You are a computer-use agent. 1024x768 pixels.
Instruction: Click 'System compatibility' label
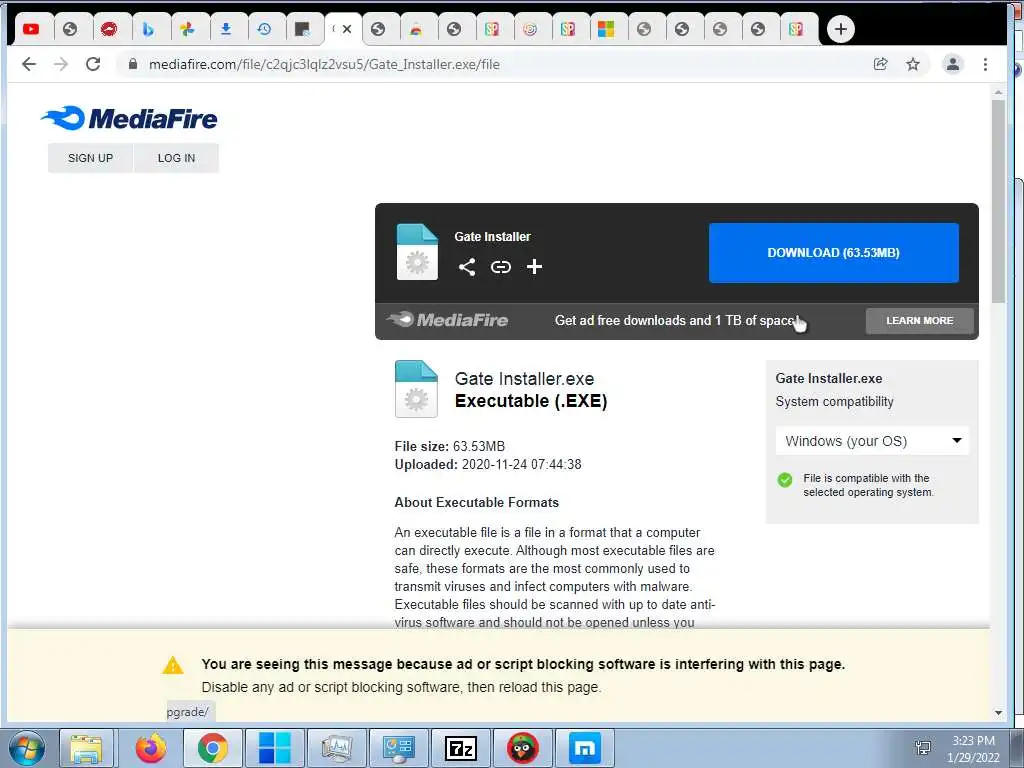(835, 402)
